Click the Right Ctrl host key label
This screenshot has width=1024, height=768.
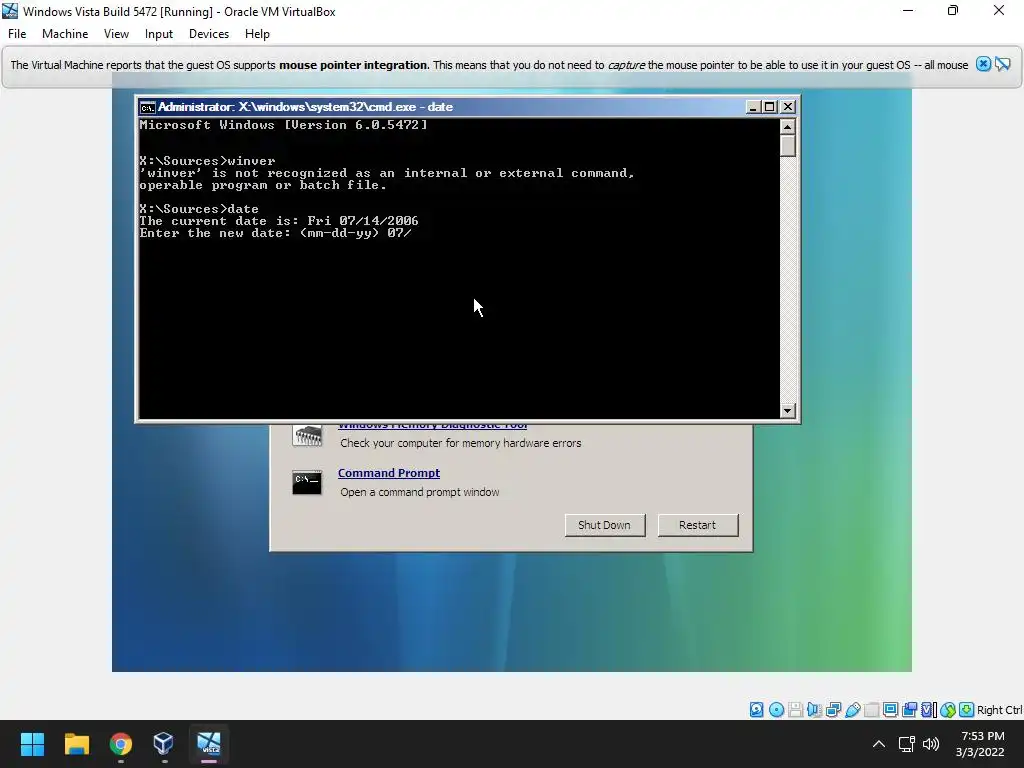click(999, 710)
